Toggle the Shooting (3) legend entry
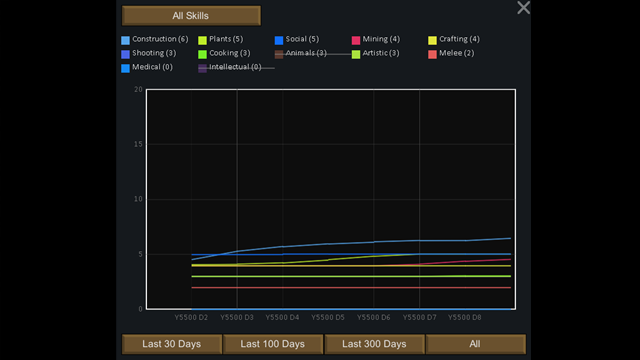 click(x=149, y=53)
